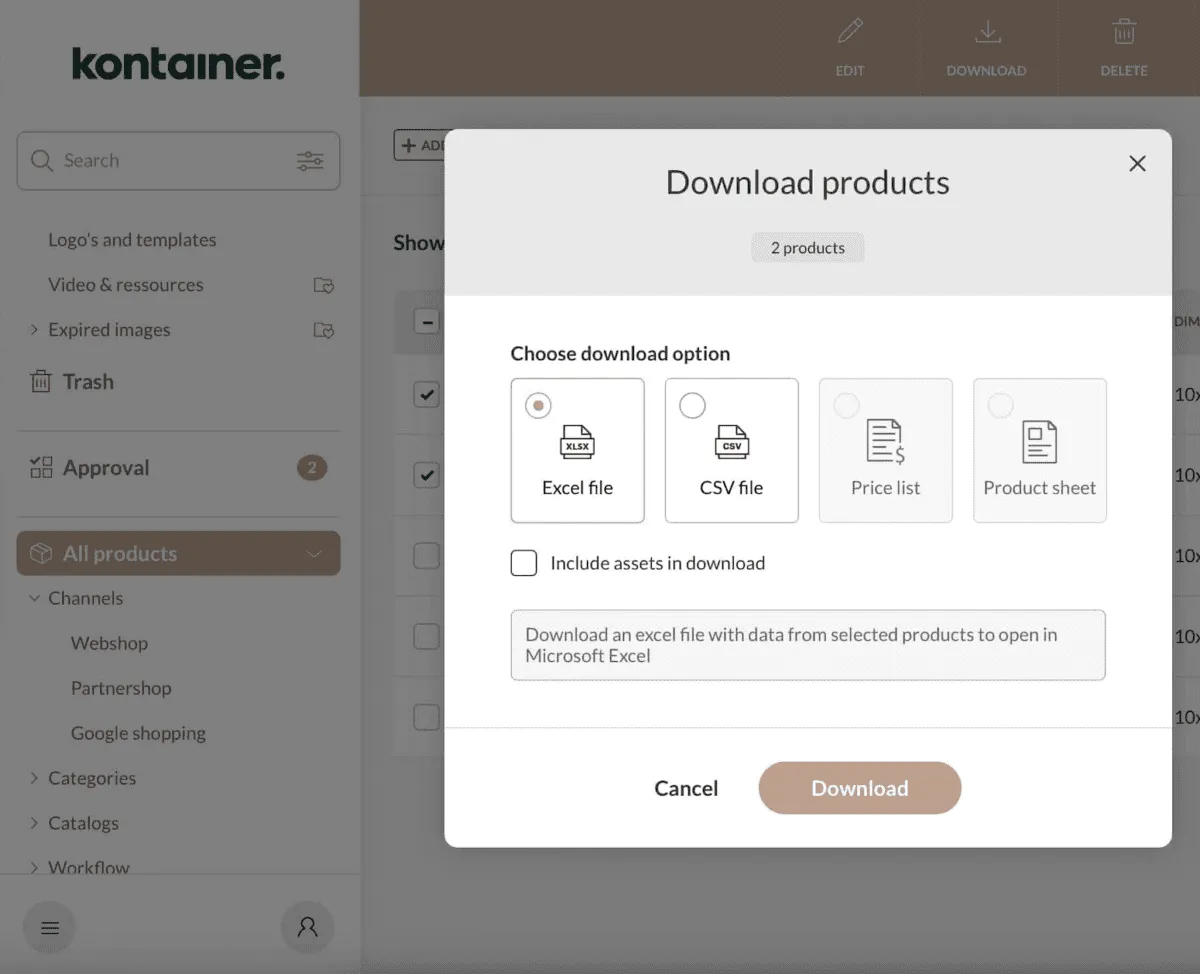Click the Download button in dialog

point(860,788)
